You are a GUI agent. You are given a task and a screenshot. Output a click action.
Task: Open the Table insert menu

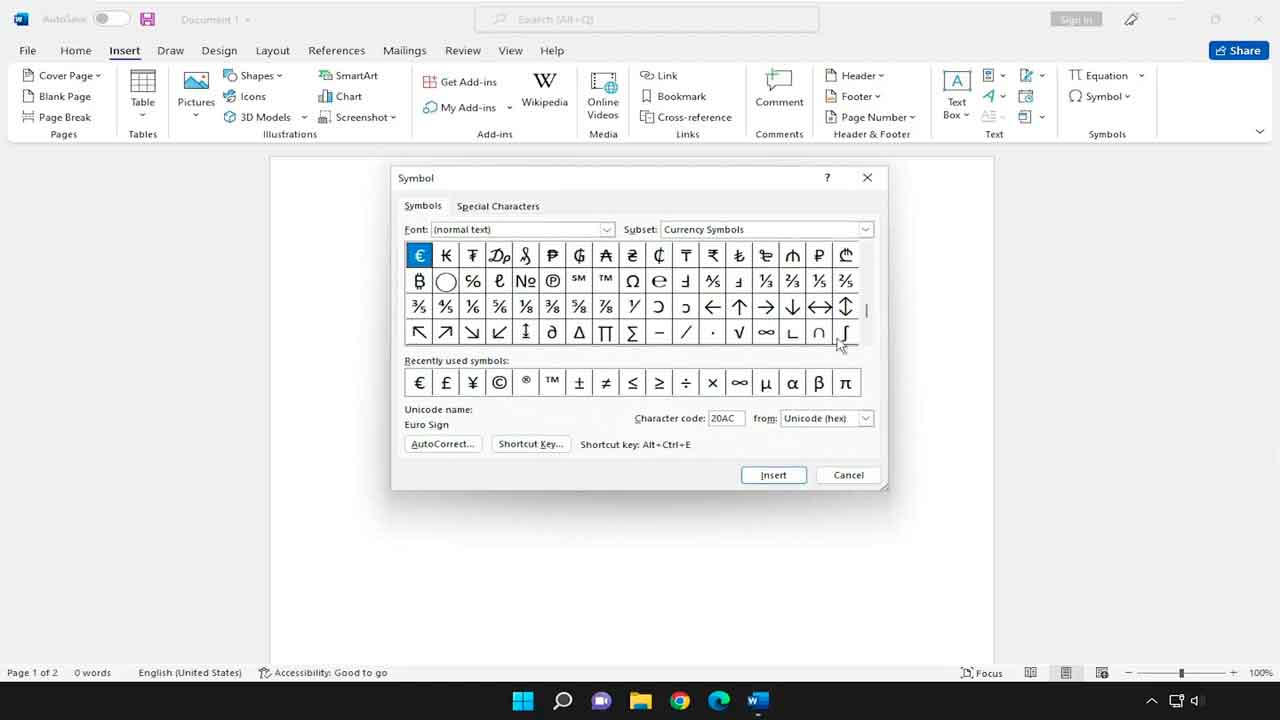pyautogui.click(x=143, y=95)
